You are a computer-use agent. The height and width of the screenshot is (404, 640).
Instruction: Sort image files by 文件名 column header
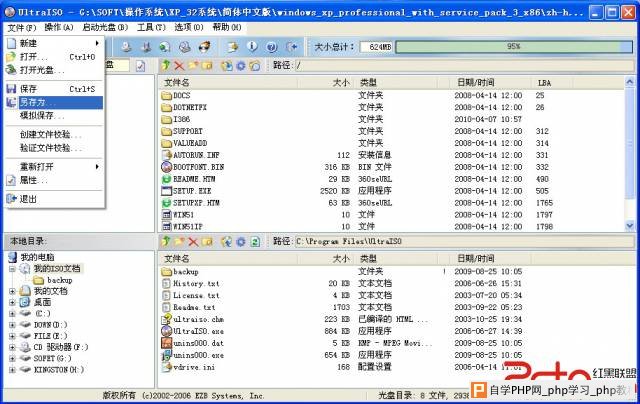pyautogui.click(x=228, y=83)
